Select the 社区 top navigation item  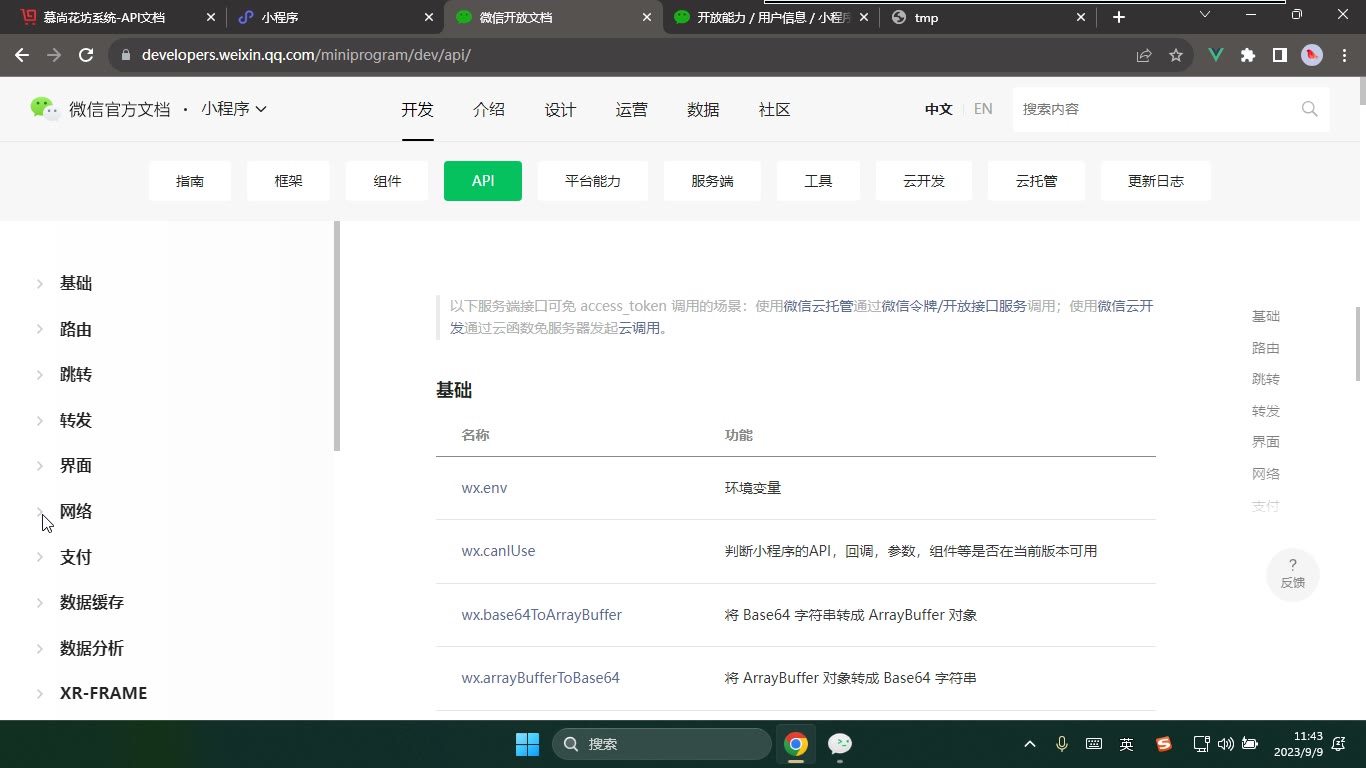[775, 109]
